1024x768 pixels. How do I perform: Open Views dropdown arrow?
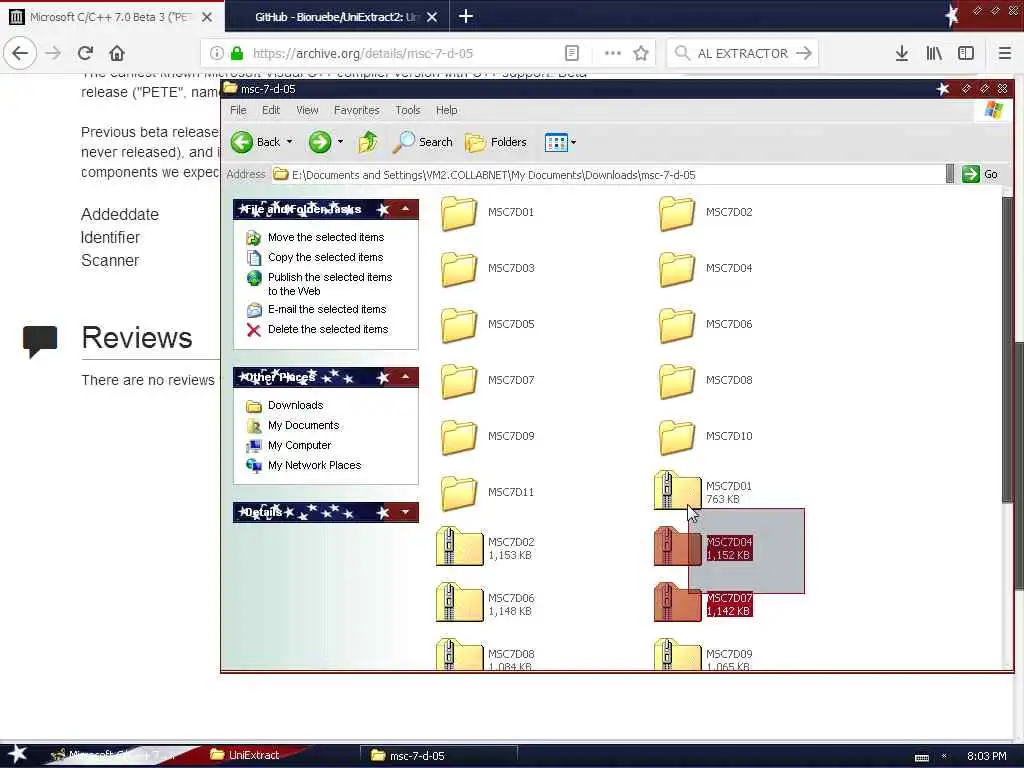pos(573,142)
